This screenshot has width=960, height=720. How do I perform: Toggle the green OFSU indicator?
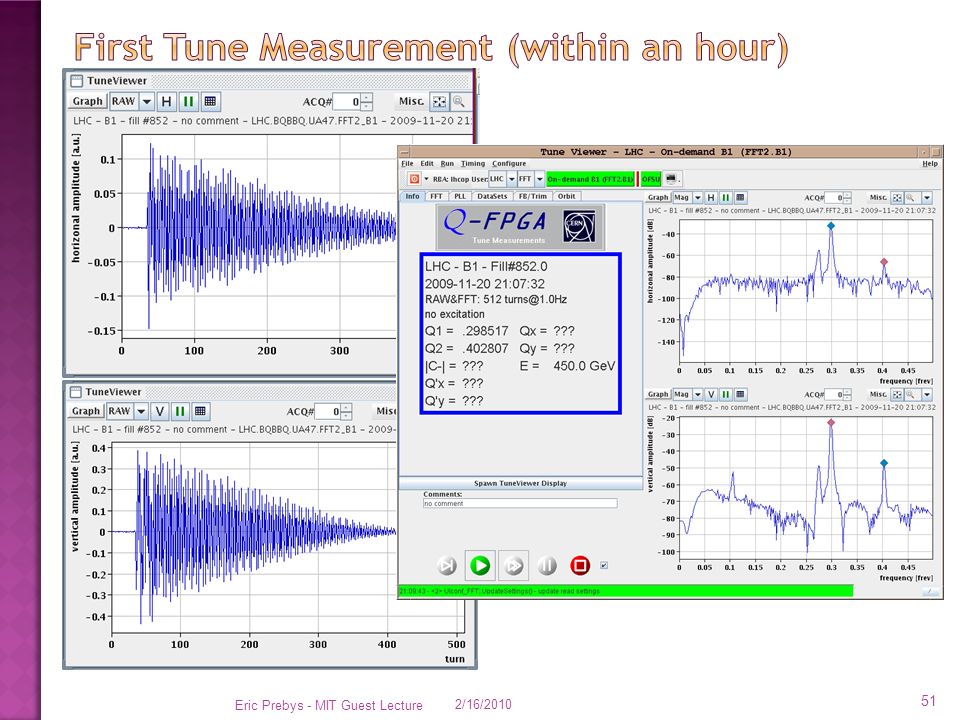pos(651,179)
